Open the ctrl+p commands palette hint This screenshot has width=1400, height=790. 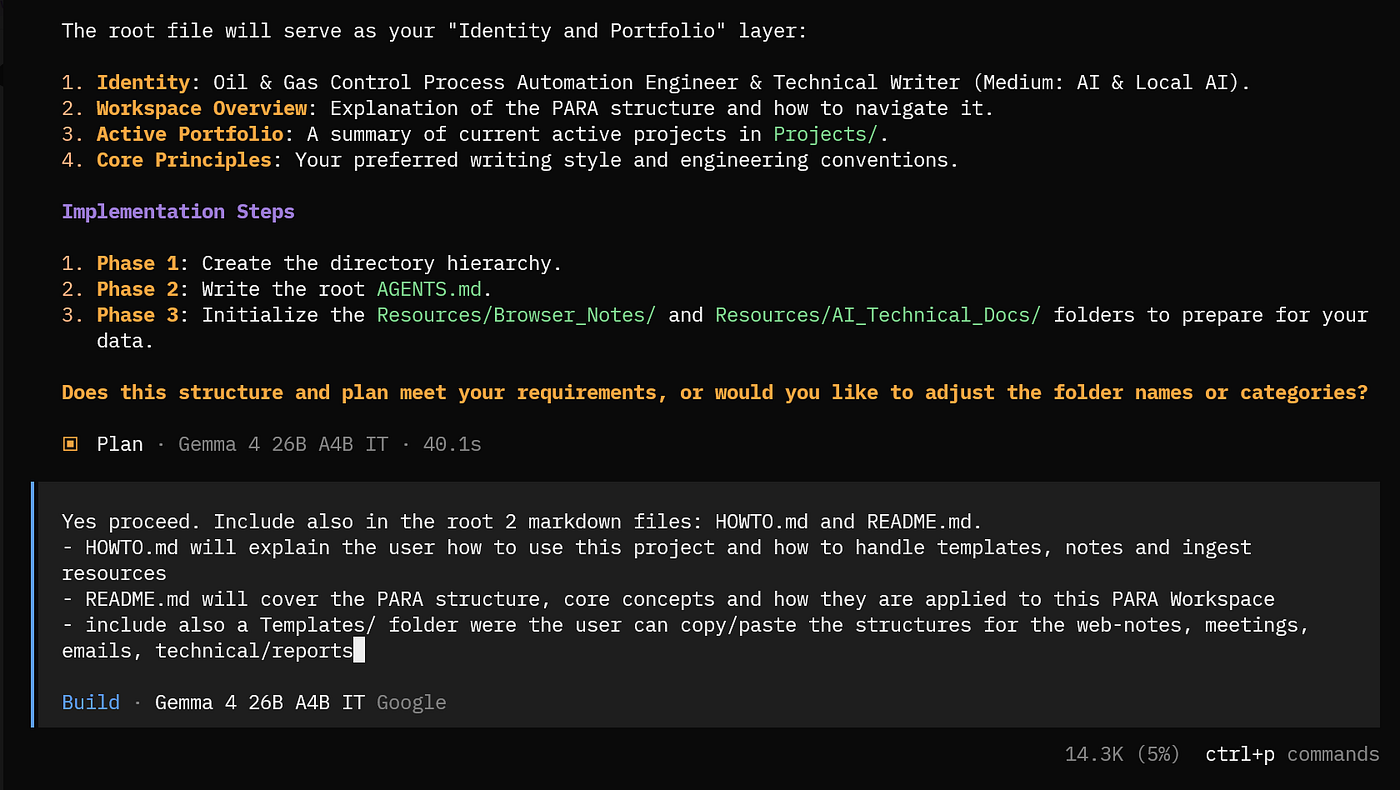click(x=1292, y=754)
